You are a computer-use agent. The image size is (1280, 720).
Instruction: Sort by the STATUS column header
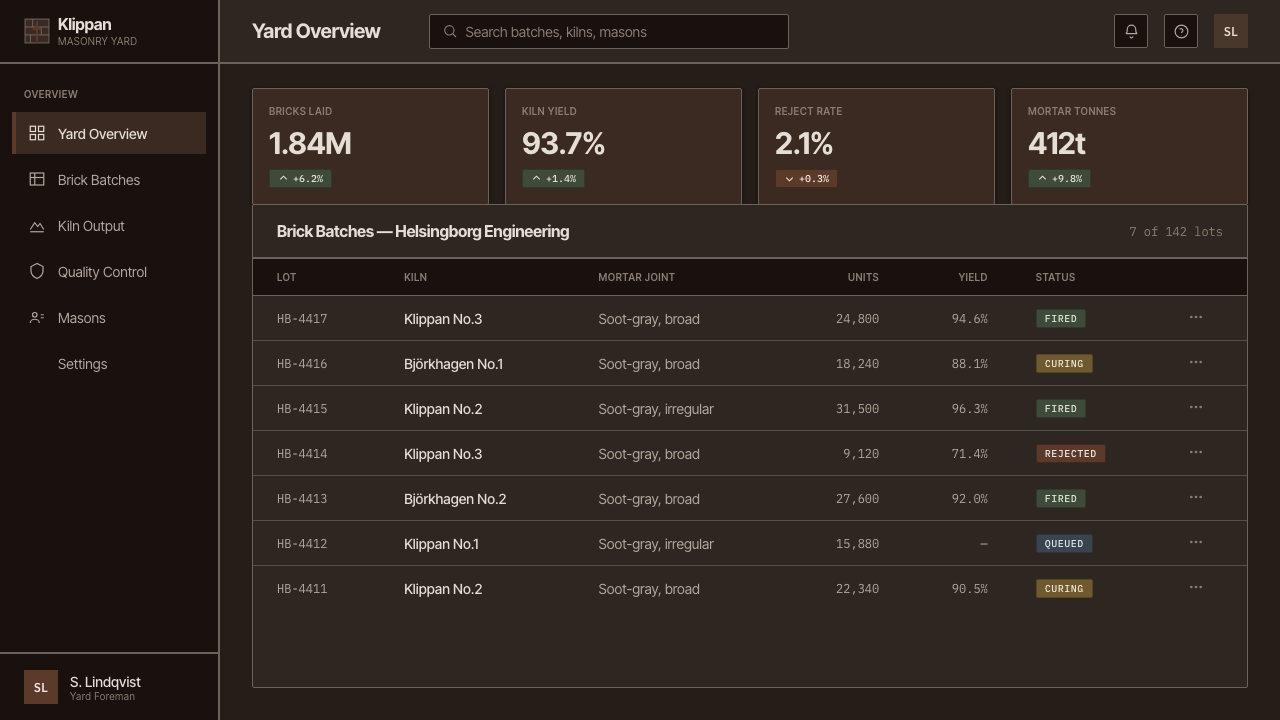click(1055, 277)
